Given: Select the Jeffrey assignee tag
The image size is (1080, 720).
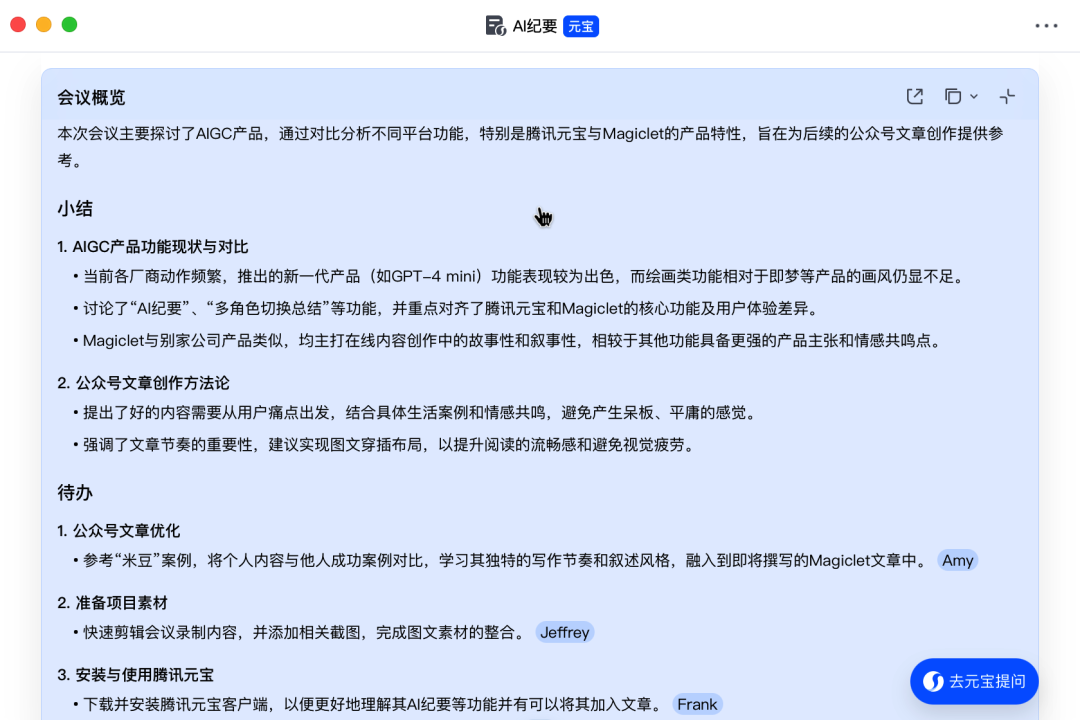Looking at the screenshot, I should [565, 632].
